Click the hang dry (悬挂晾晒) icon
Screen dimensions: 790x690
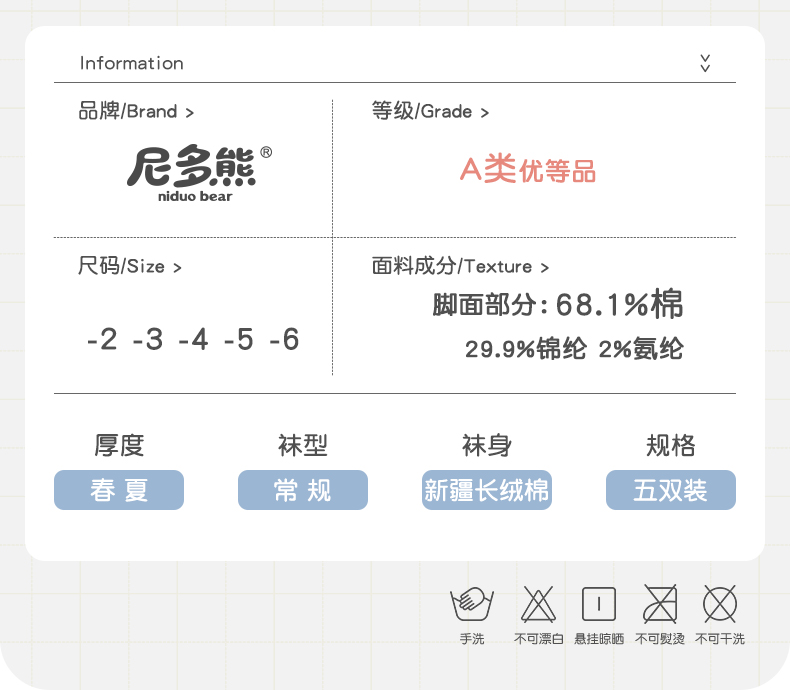pos(599,604)
